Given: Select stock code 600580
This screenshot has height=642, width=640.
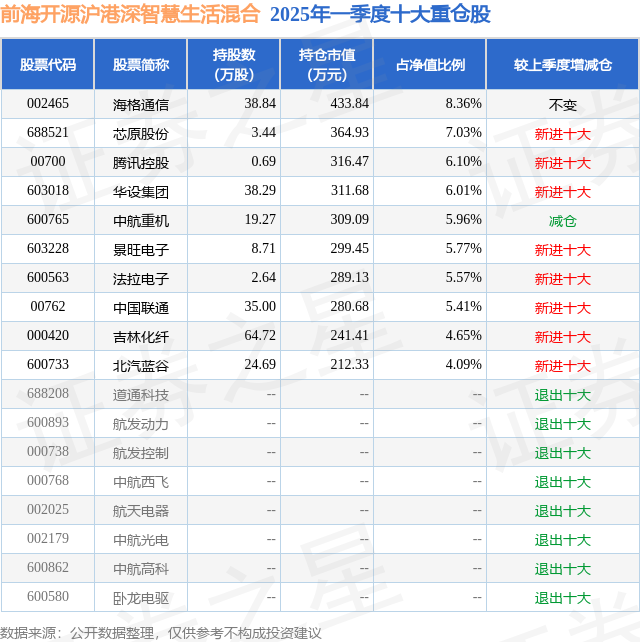Looking at the screenshot, I should click(48, 598).
